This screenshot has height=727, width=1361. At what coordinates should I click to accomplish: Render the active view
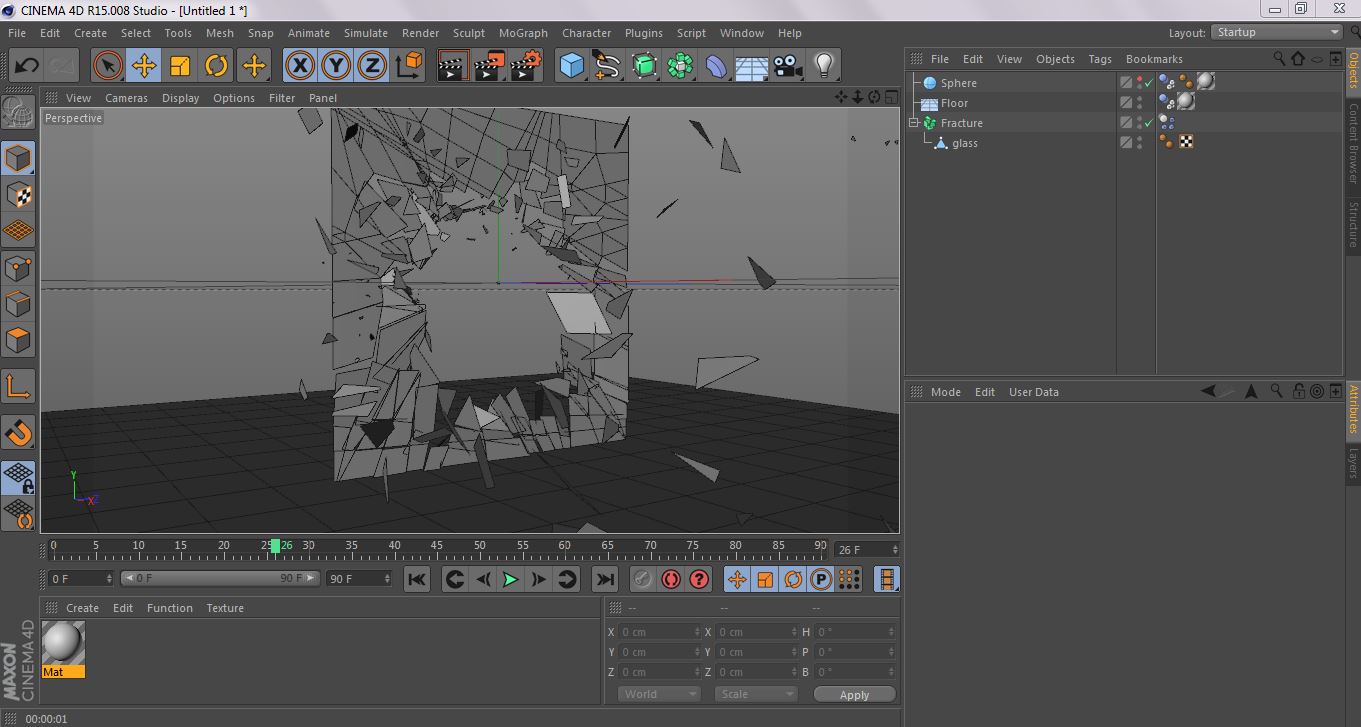coord(454,67)
